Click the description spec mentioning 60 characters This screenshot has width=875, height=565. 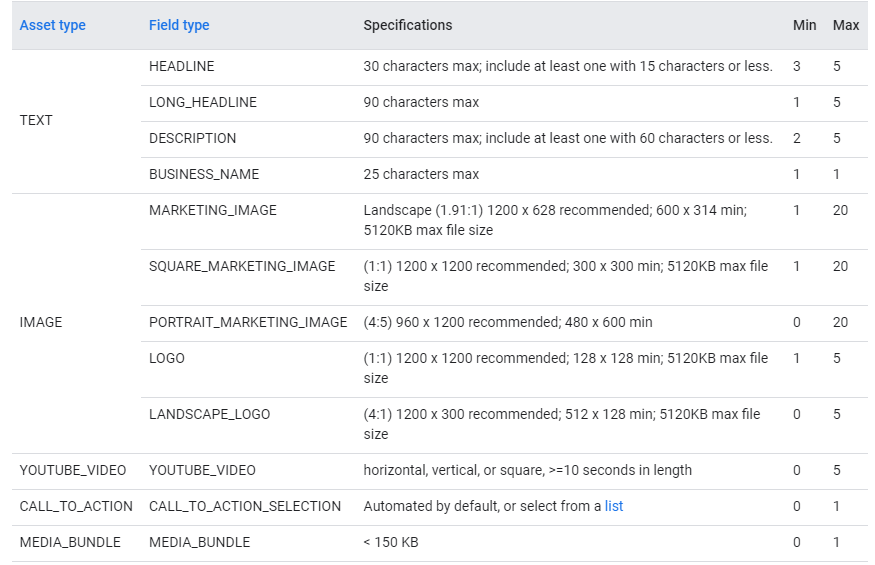[x=568, y=138]
